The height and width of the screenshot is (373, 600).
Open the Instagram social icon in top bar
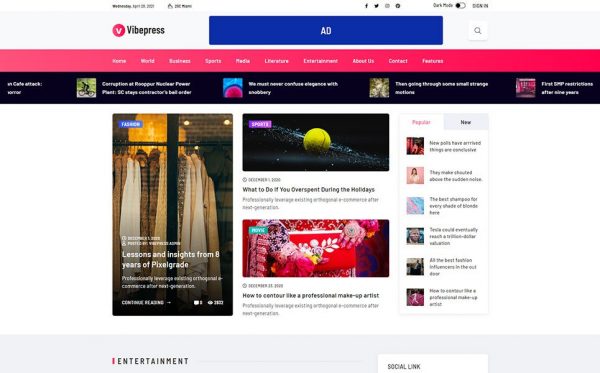[x=387, y=6]
